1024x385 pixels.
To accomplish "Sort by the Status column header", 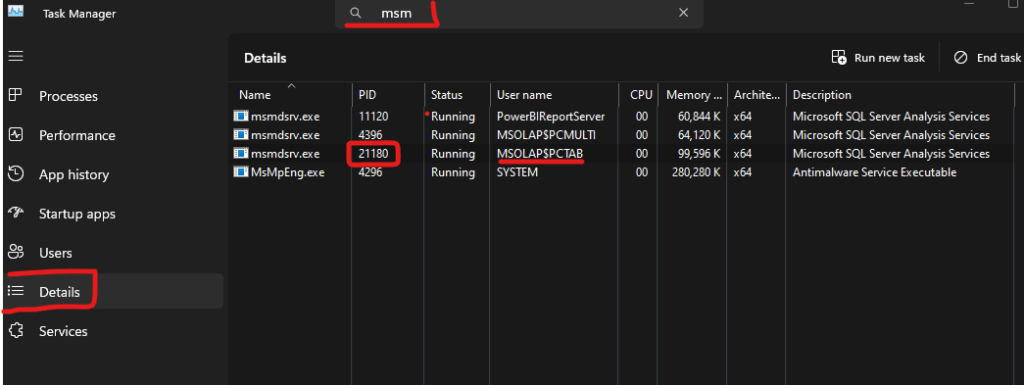I will 457,95.
